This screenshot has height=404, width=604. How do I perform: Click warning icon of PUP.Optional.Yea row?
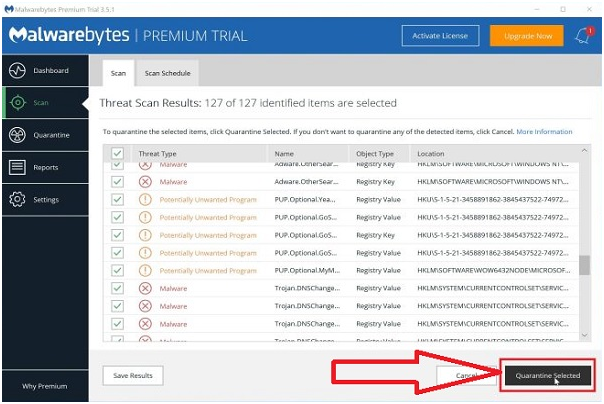(x=145, y=199)
